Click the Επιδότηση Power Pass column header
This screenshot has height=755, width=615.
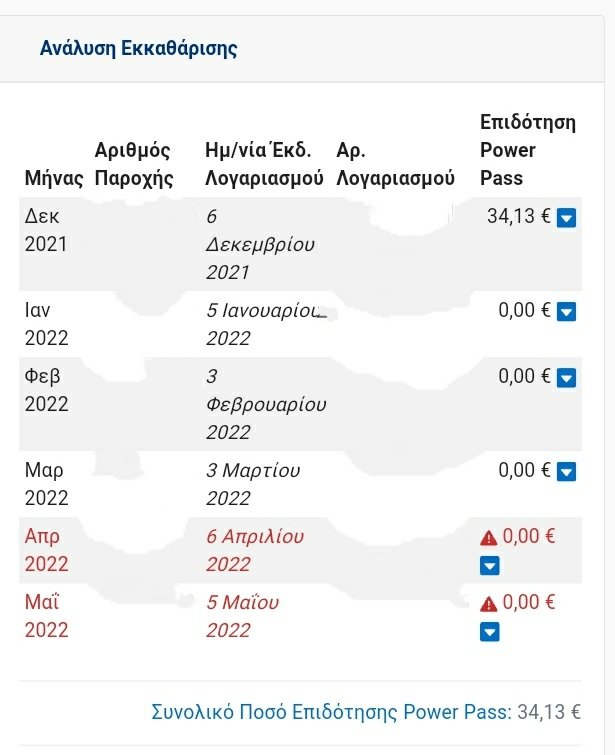tap(528, 150)
